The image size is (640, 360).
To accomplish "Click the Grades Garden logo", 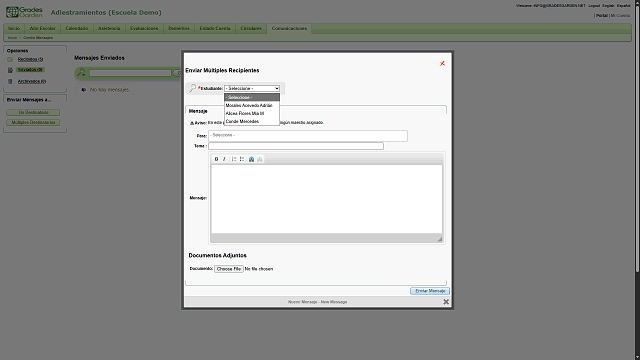I will click(x=24, y=12).
